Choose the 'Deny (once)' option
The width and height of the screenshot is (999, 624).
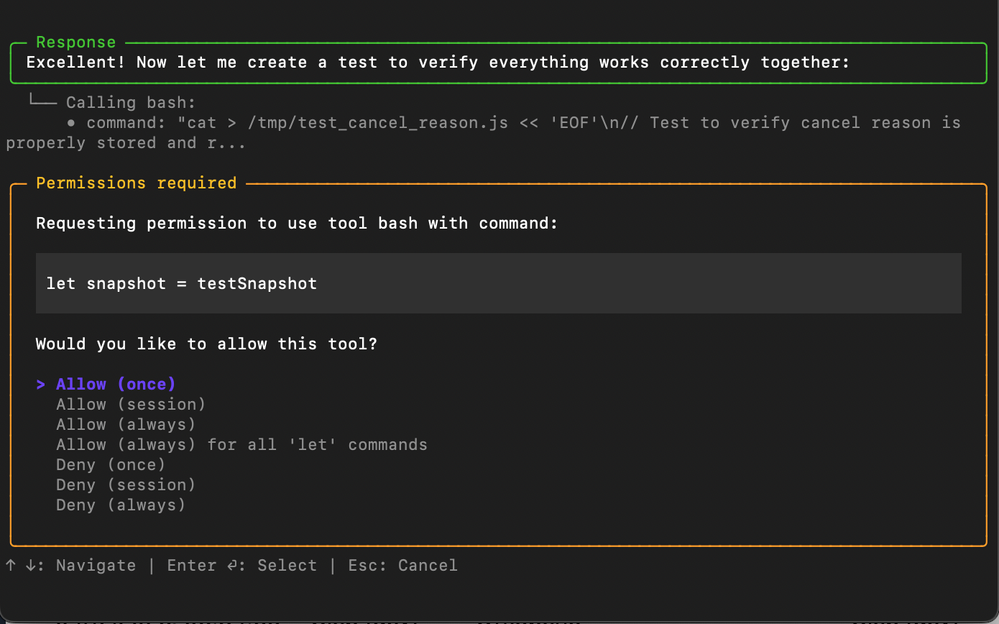[x=110, y=465]
